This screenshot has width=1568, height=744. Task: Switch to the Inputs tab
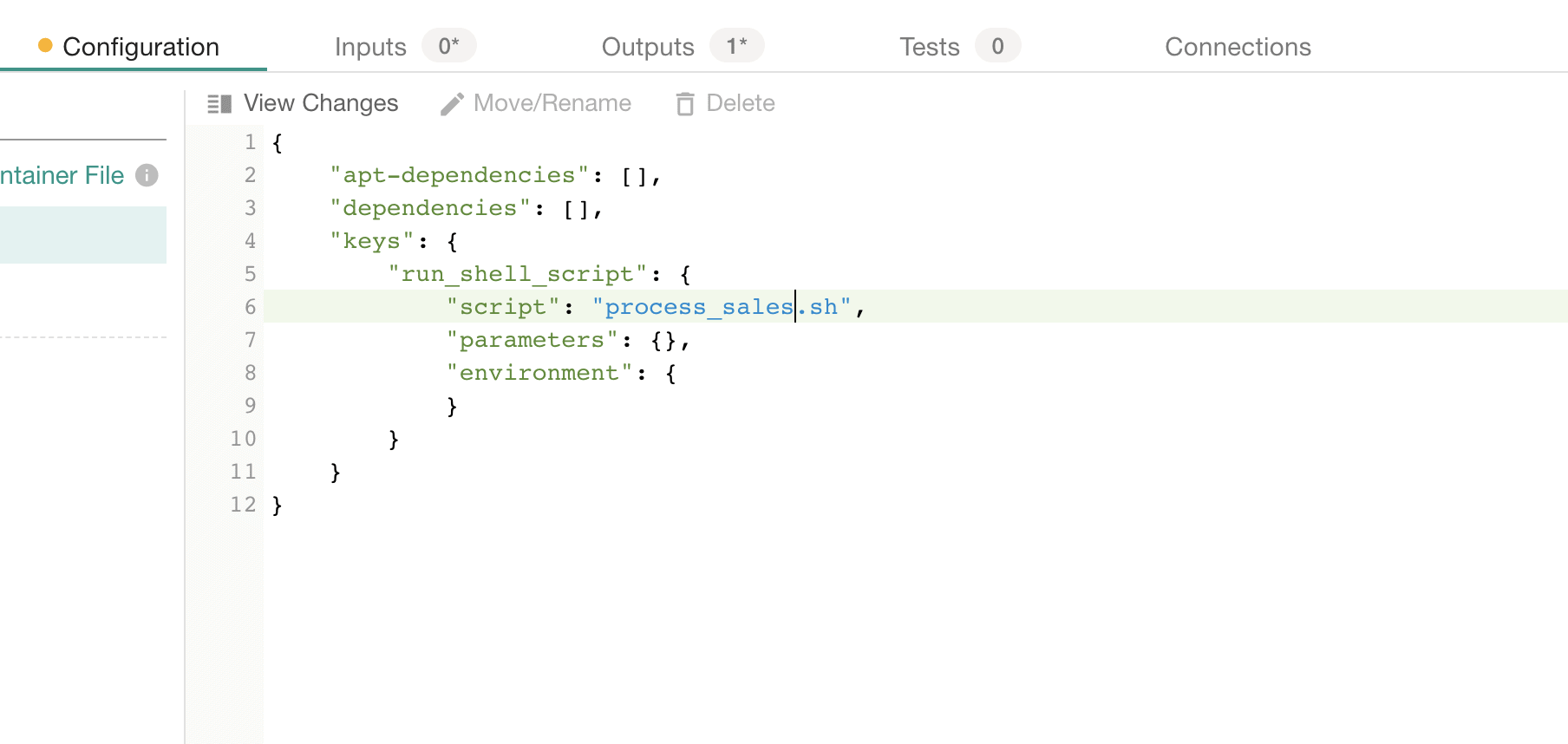tap(370, 47)
